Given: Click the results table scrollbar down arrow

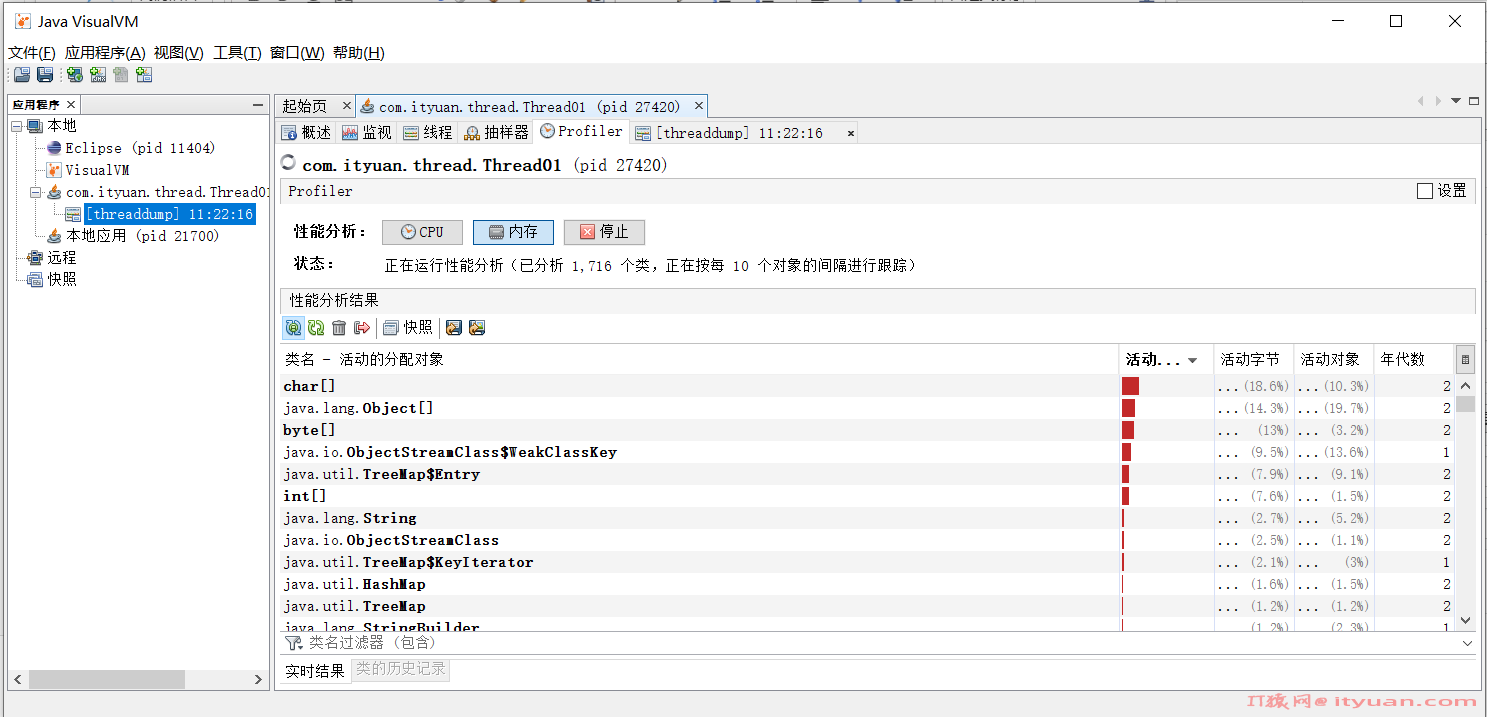Looking at the screenshot, I should click(x=1465, y=620).
